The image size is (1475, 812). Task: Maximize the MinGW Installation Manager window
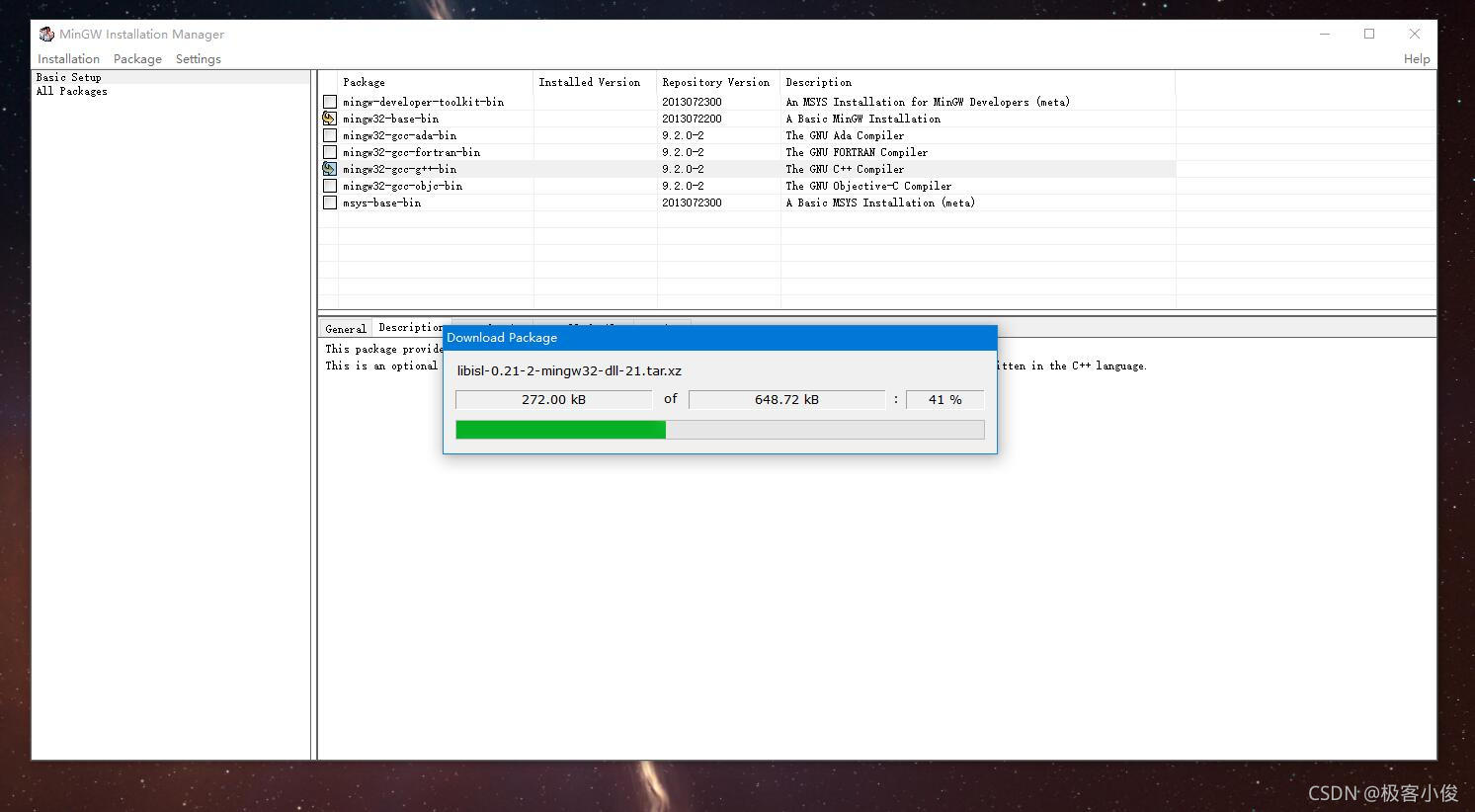click(1369, 34)
